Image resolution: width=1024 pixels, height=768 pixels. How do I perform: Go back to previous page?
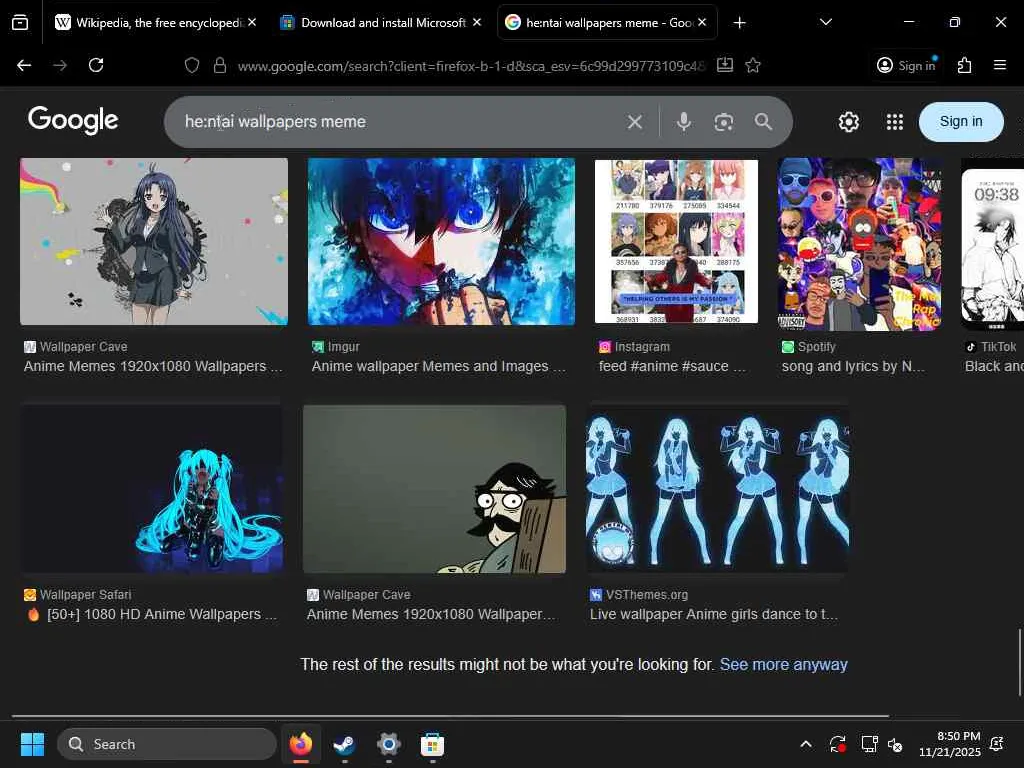pos(24,65)
